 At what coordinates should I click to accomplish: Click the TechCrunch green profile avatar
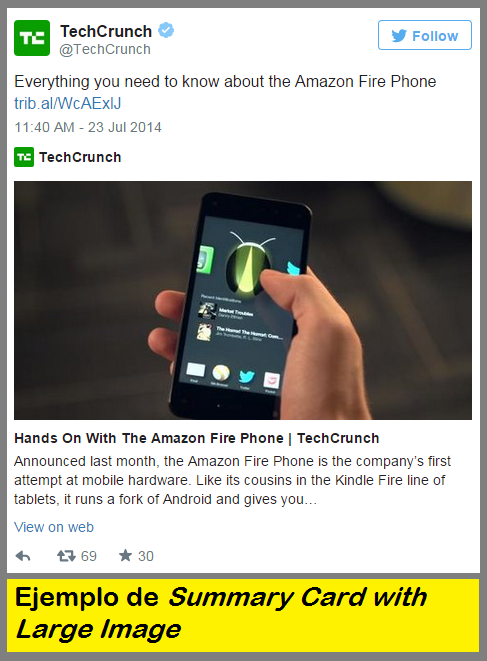[x=32, y=38]
